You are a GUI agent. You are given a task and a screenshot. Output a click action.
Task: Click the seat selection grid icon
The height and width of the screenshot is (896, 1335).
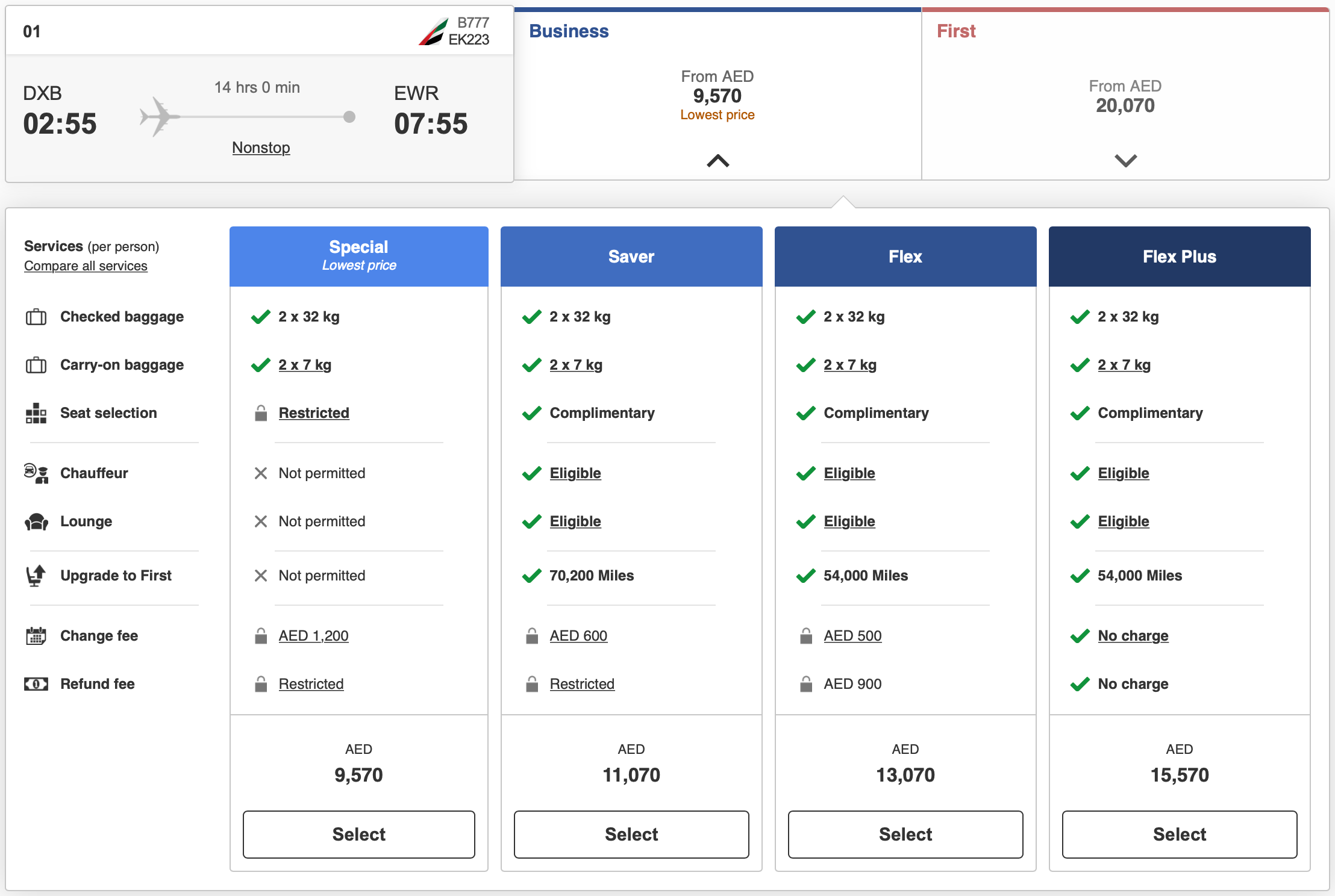(36, 414)
